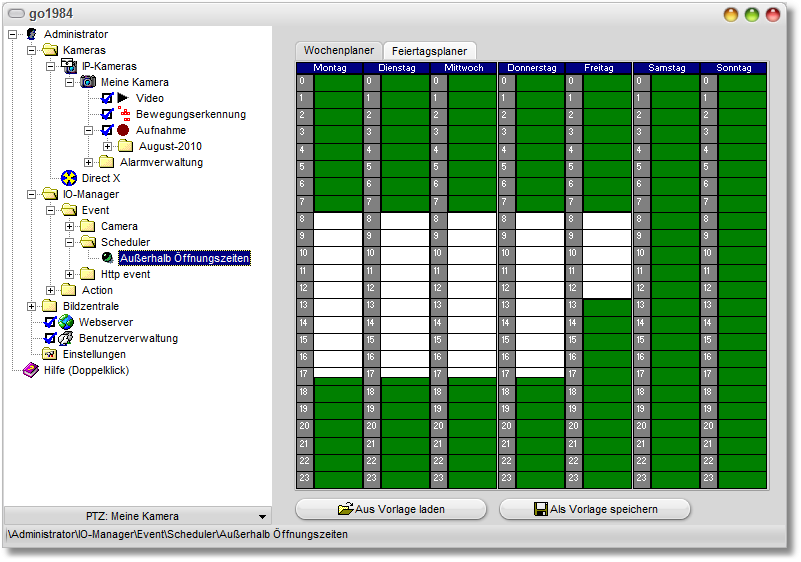This screenshot has height=562, width=801.
Task: Click the Hilfe book icon
Action: click(x=31, y=370)
